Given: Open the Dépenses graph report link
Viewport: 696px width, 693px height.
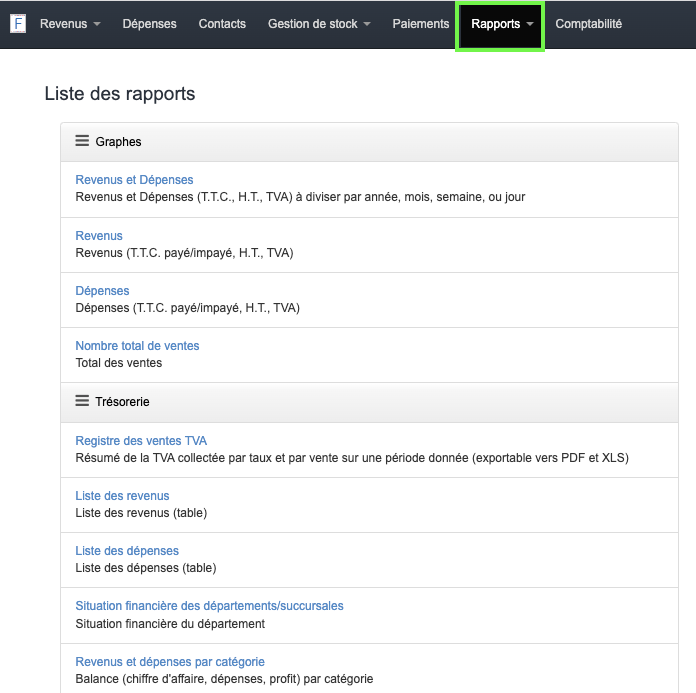Looking at the screenshot, I should point(102,291).
